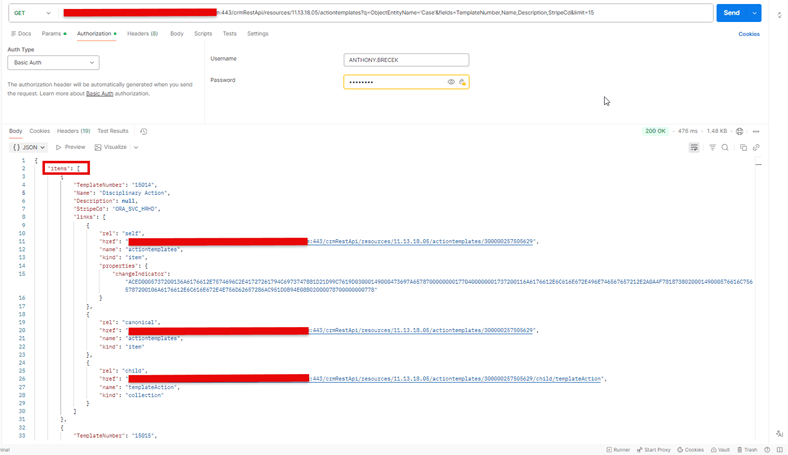Click line number 8 in the gutter
Screen dimensions: 788x455
(23, 217)
